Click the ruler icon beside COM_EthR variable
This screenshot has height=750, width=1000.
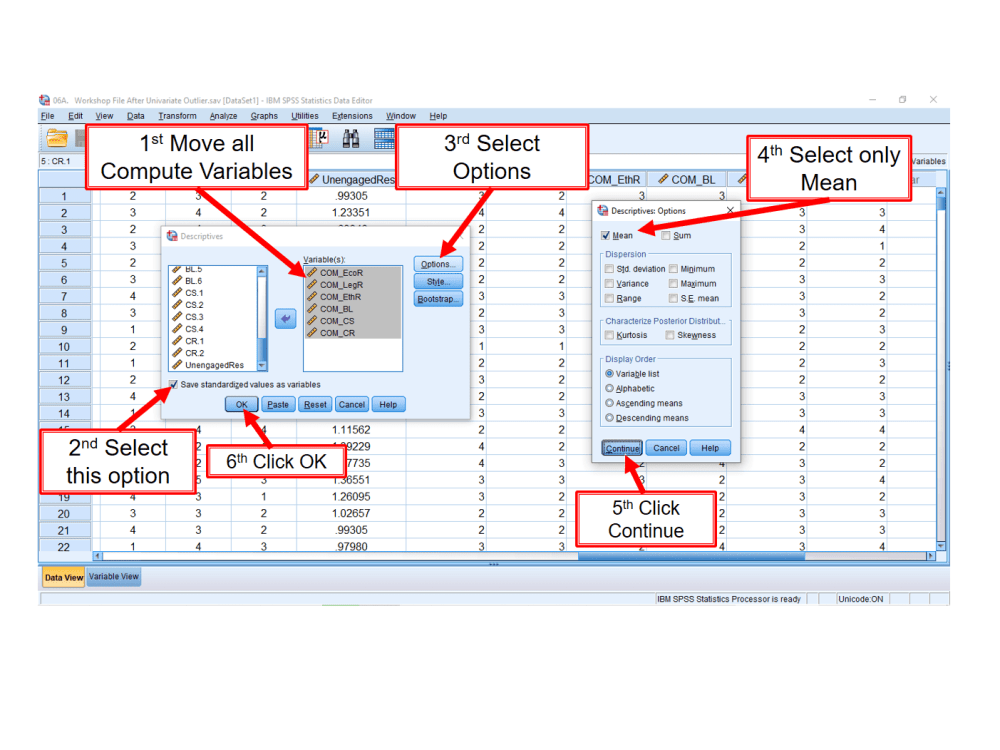click(310, 297)
